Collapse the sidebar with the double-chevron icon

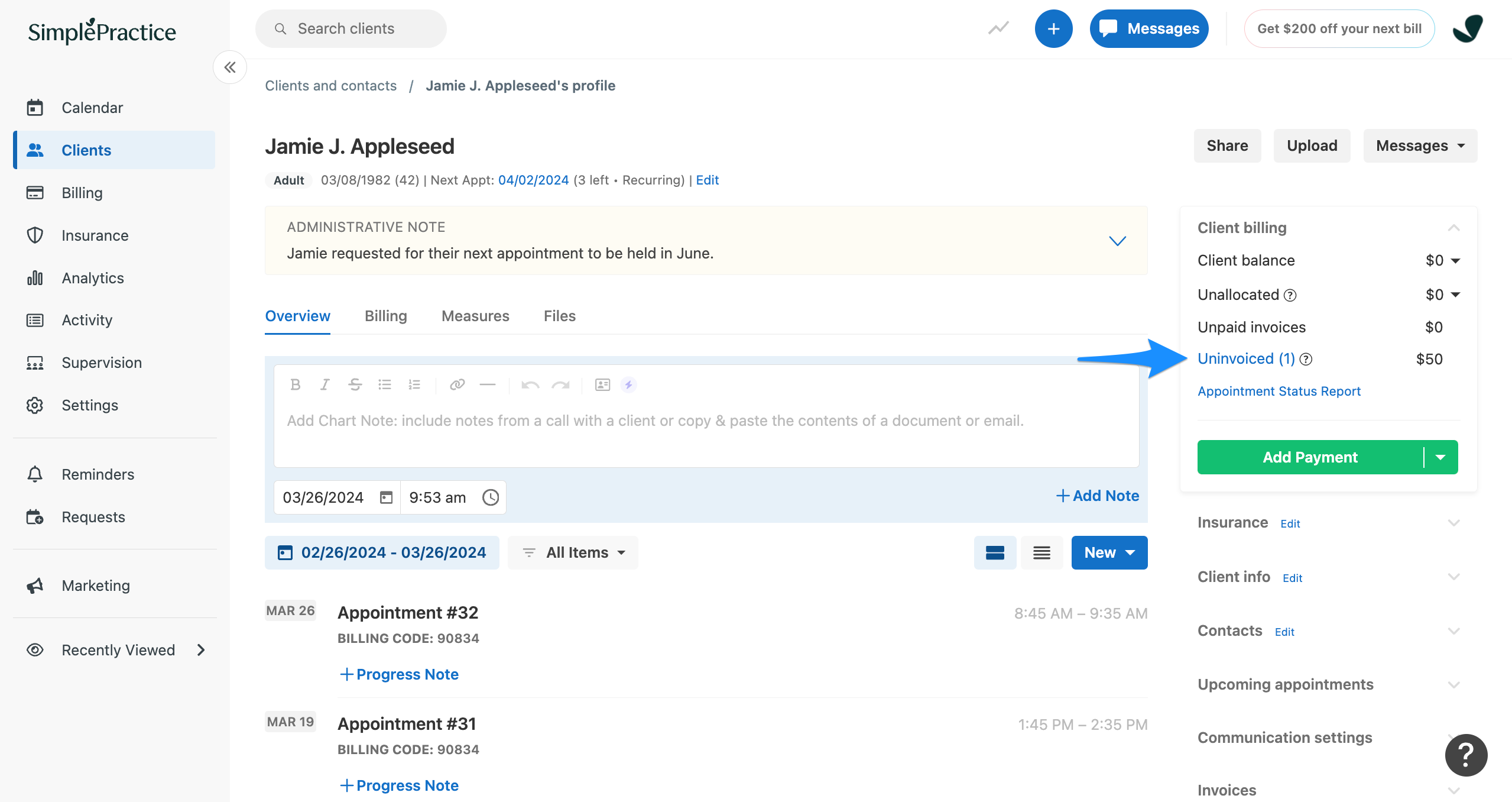[x=230, y=67]
